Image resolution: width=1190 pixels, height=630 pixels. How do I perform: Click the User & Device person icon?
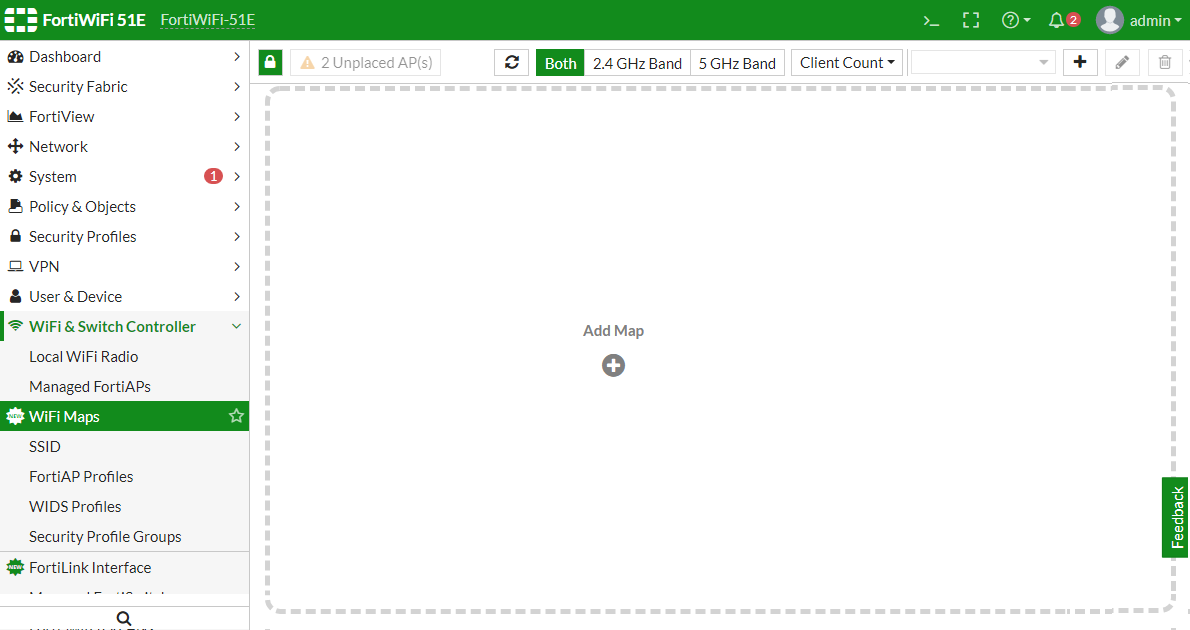tap(15, 296)
